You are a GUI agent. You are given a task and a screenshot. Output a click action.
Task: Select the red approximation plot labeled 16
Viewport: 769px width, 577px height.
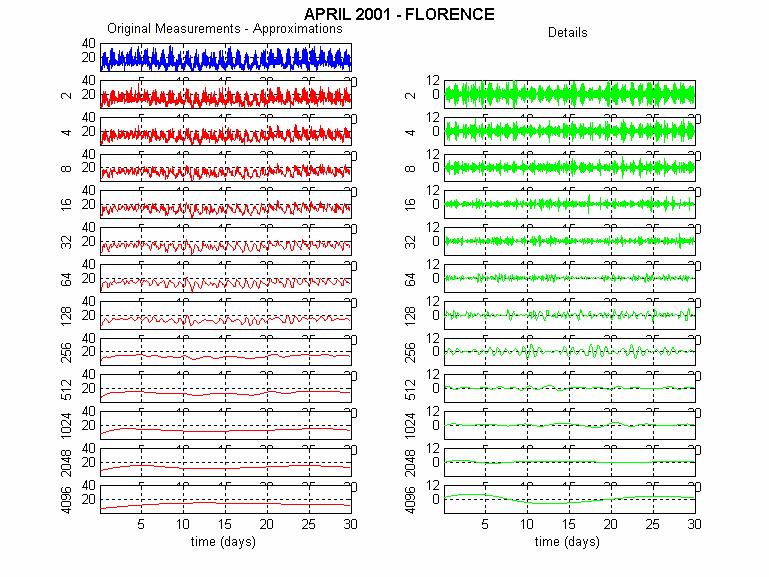tap(226, 204)
